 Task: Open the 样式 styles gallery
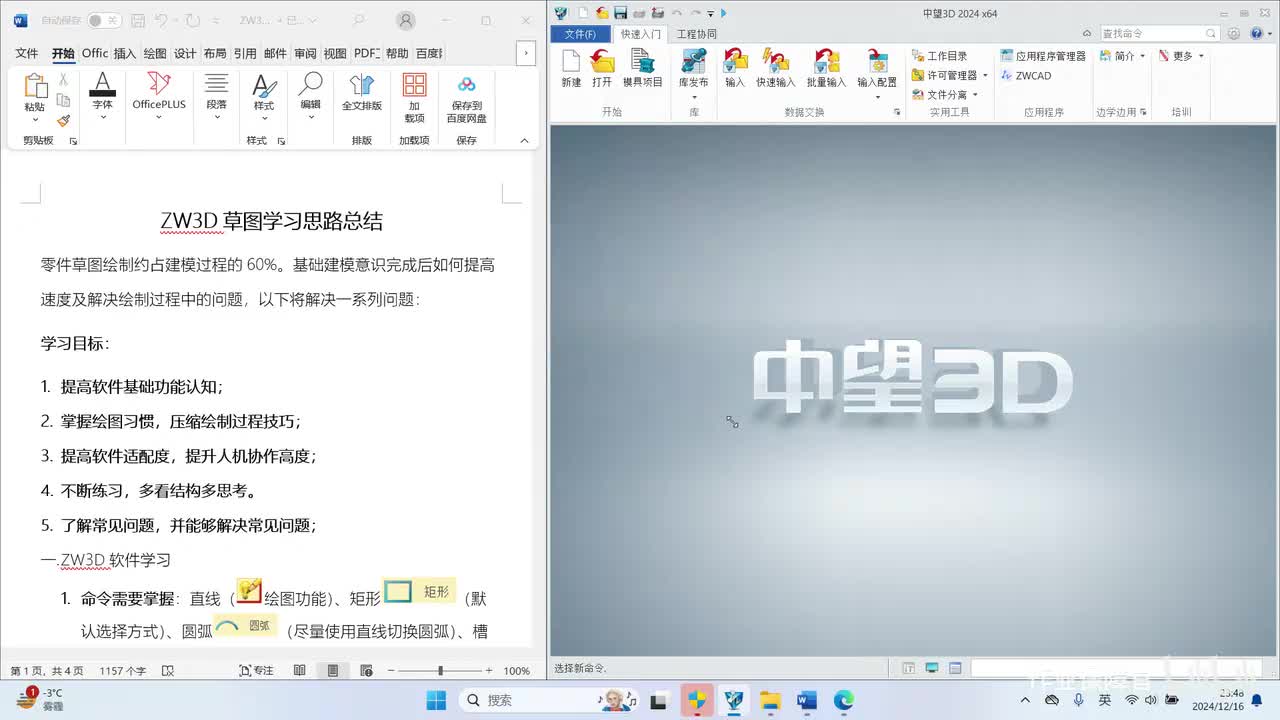264,97
